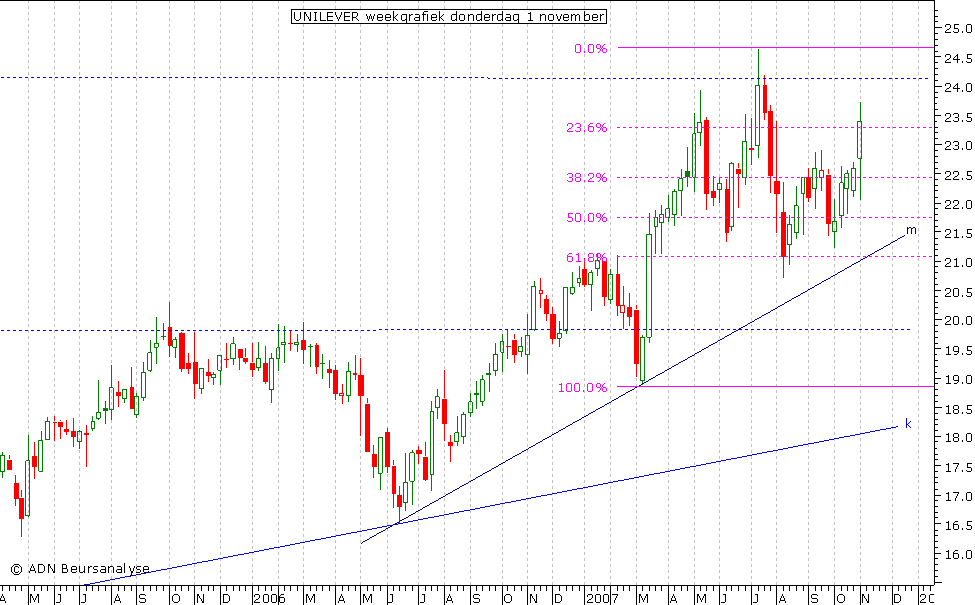The width and height of the screenshot is (975, 605).
Task: Click the 17.5 price axis value
Action: [958, 468]
